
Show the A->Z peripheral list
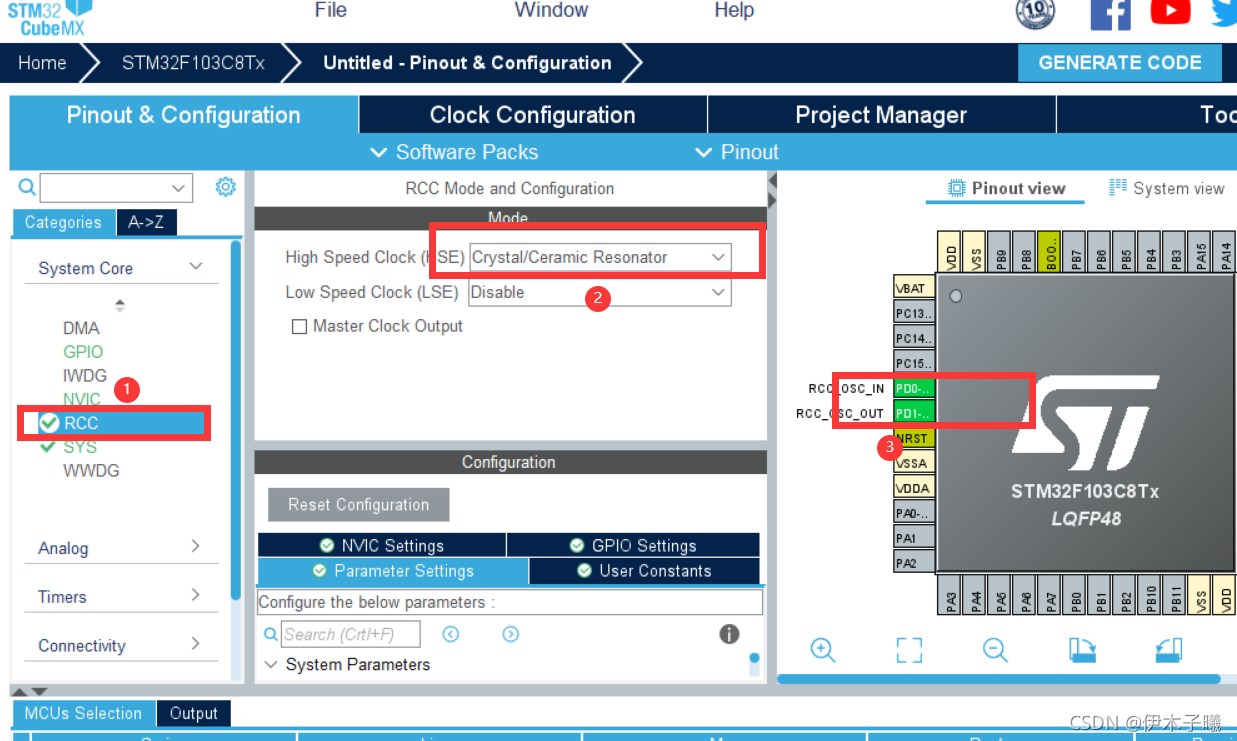click(x=147, y=222)
